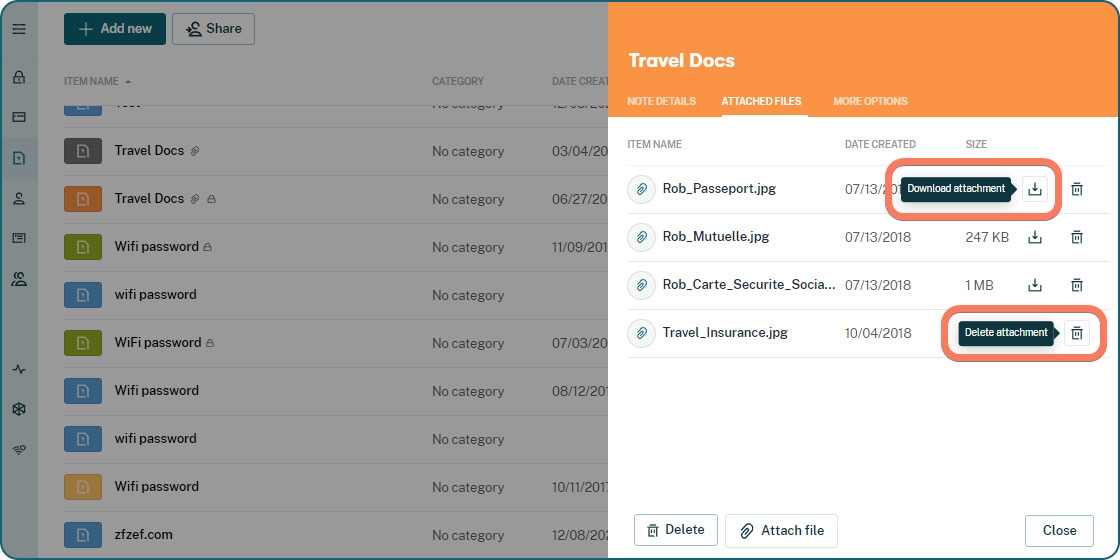1120x560 pixels.
Task: Open the Dark Web Monitoring hexagon icon
Action: point(19,409)
